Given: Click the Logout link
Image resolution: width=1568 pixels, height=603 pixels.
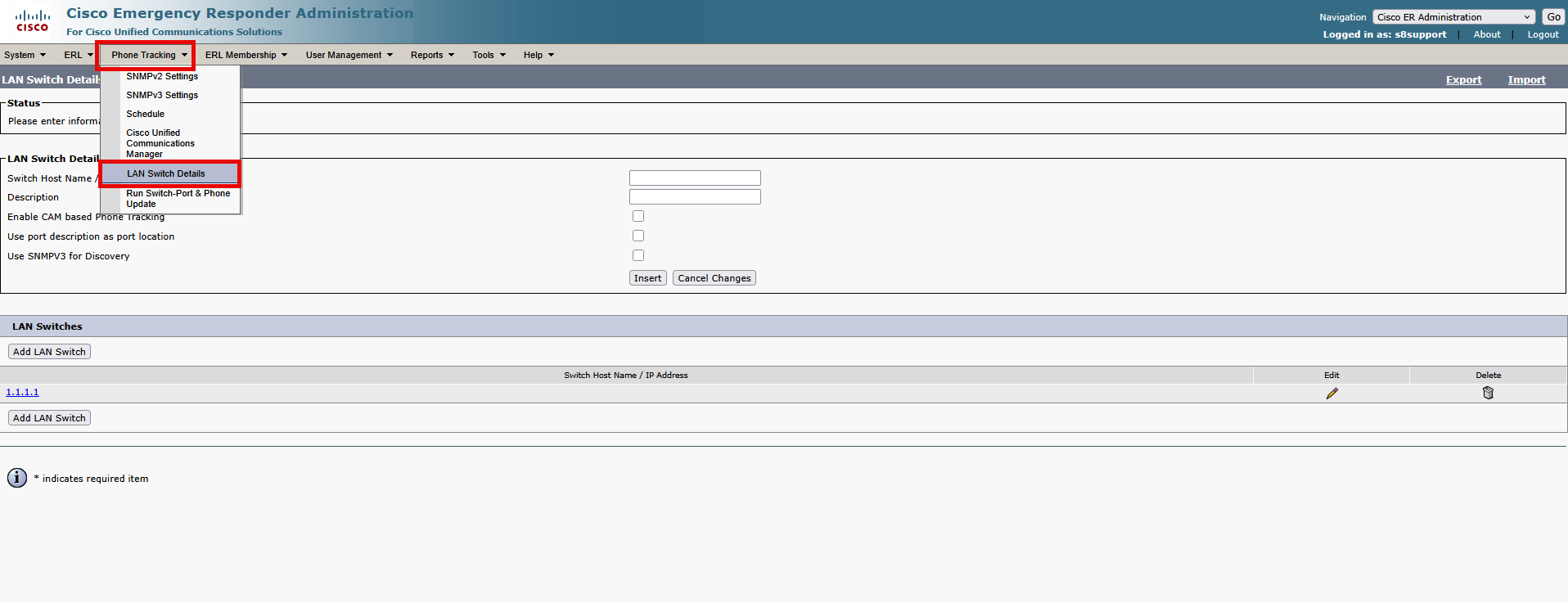Looking at the screenshot, I should coord(1543,34).
